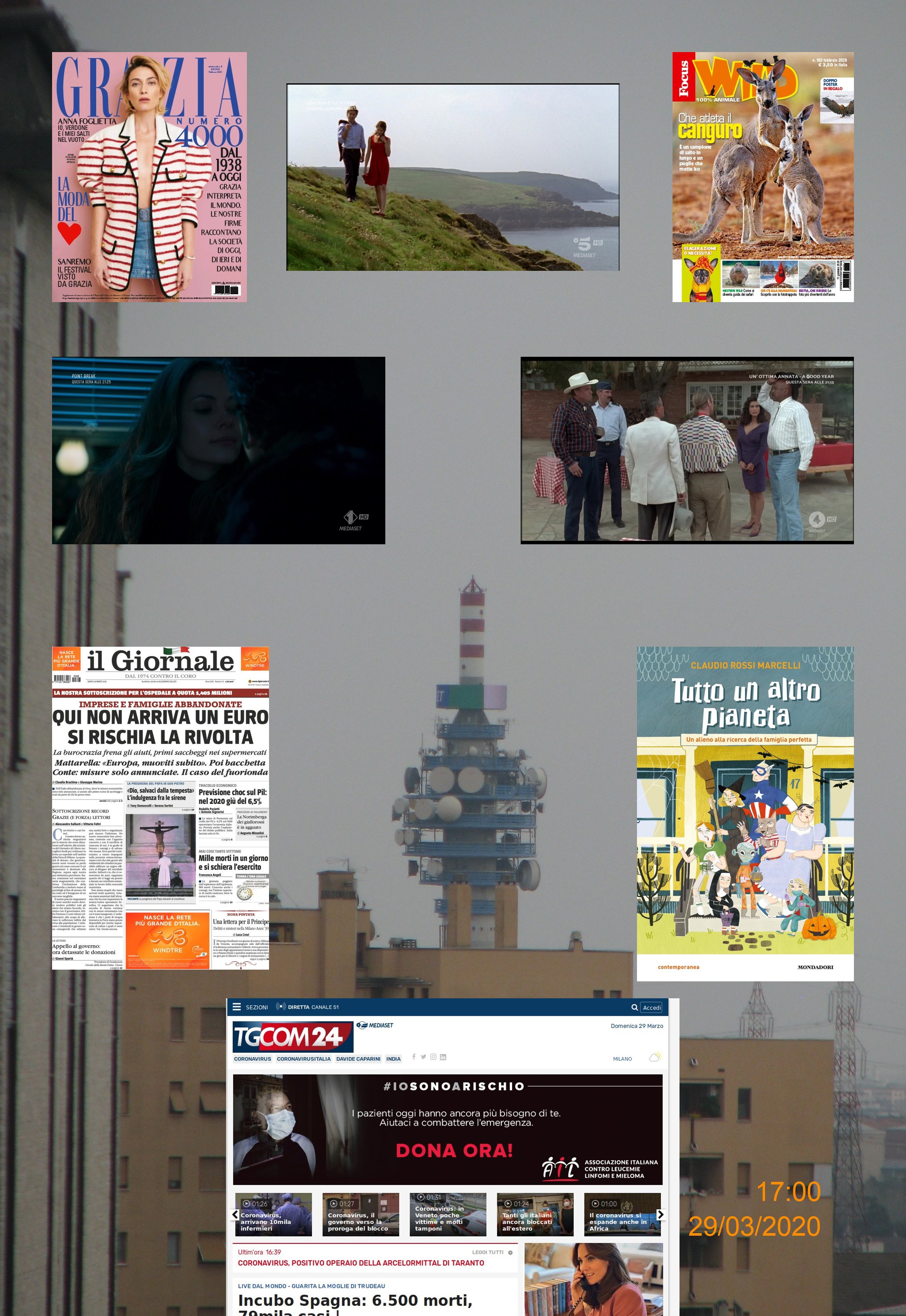Image resolution: width=906 pixels, height=1316 pixels.
Task: Open the Twitter social icon
Action: (x=423, y=1056)
